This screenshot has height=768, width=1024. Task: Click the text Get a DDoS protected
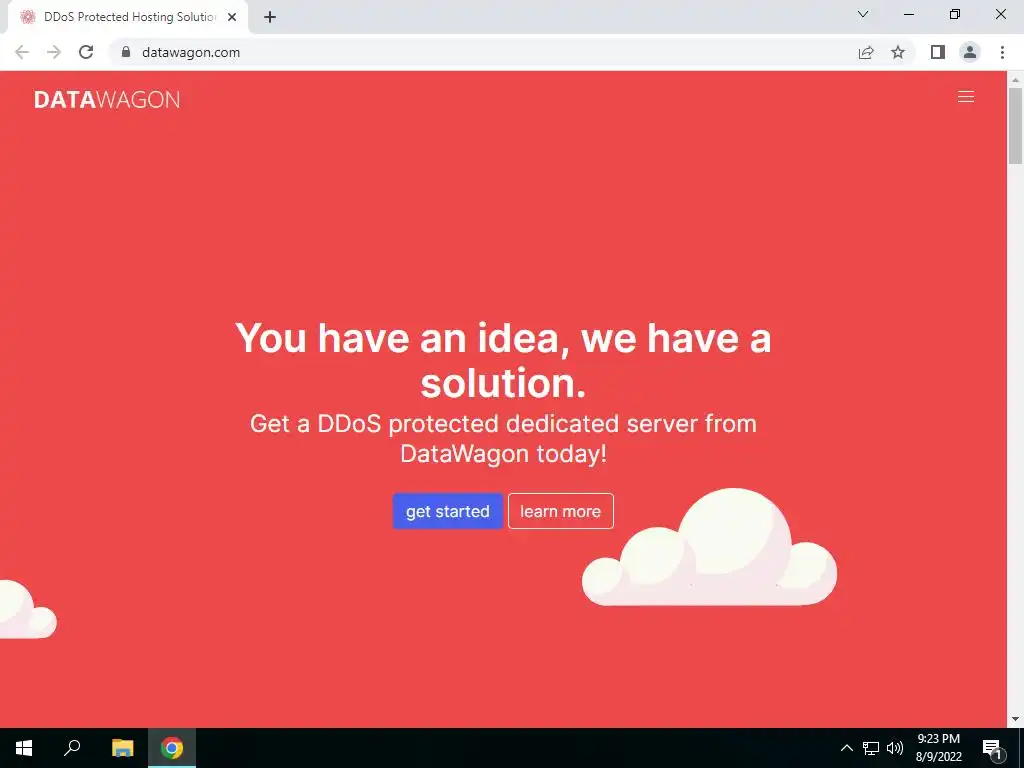pos(503,438)
